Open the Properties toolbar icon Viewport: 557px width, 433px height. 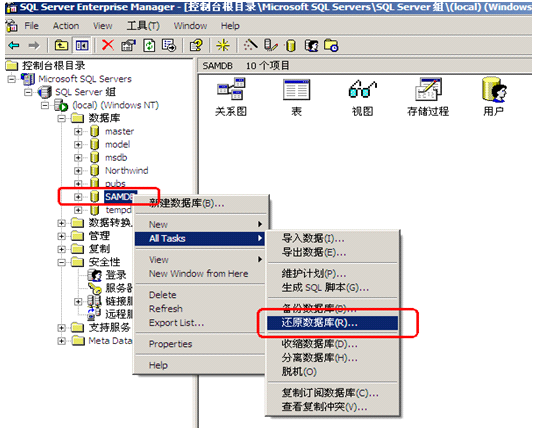tap(128, 45)
